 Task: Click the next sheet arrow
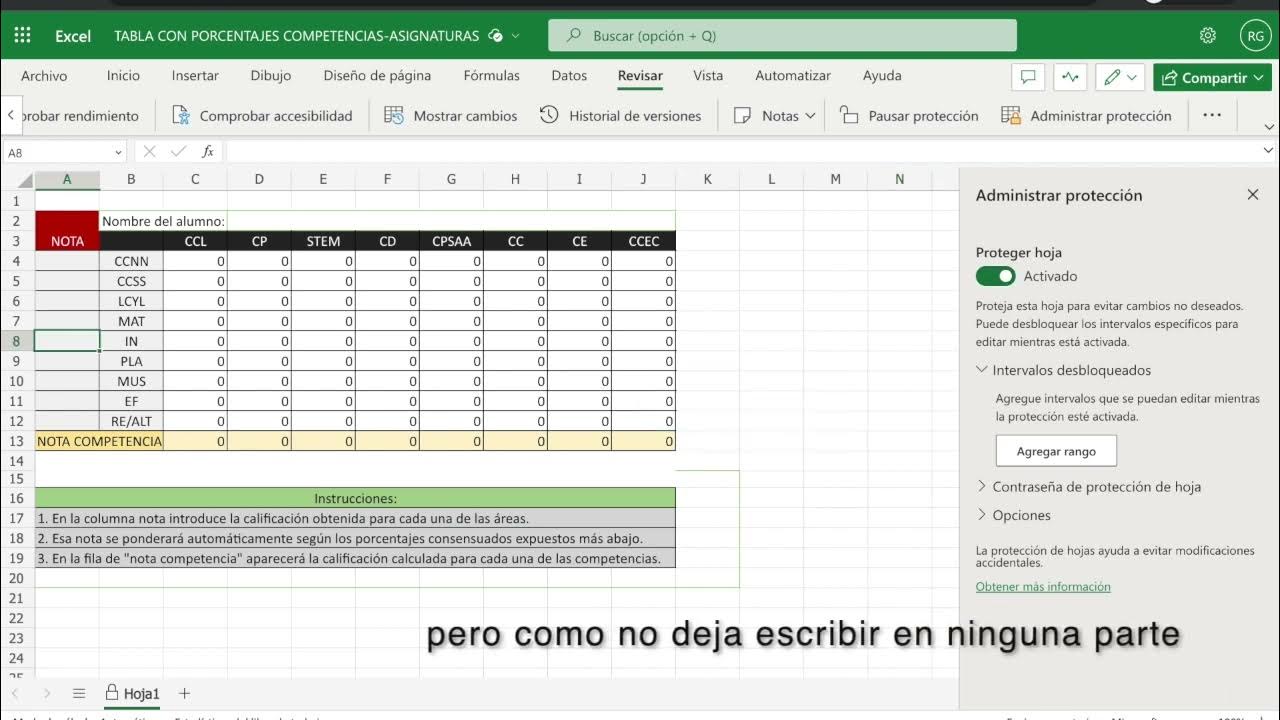(47, 693)
